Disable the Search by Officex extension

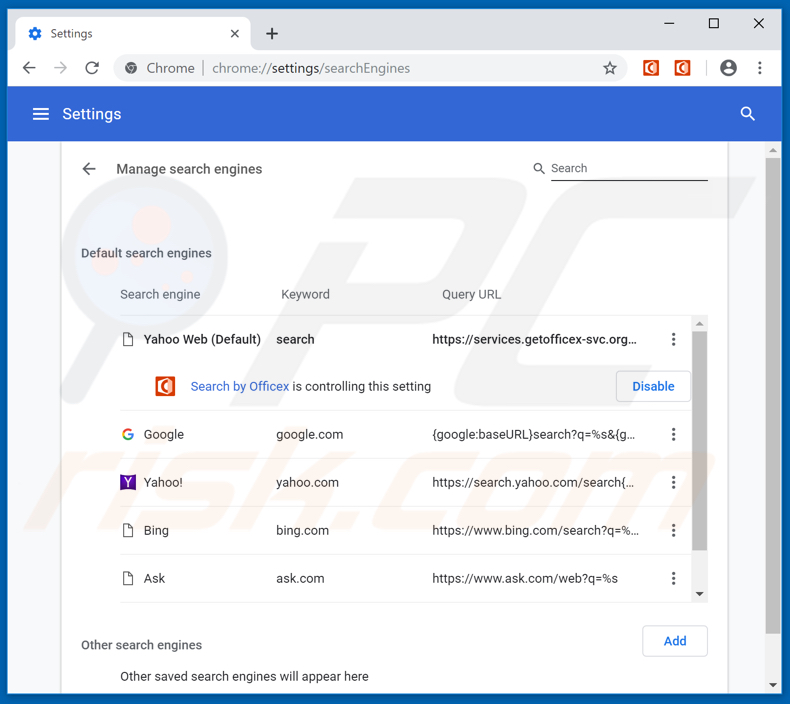coord(653,386)
